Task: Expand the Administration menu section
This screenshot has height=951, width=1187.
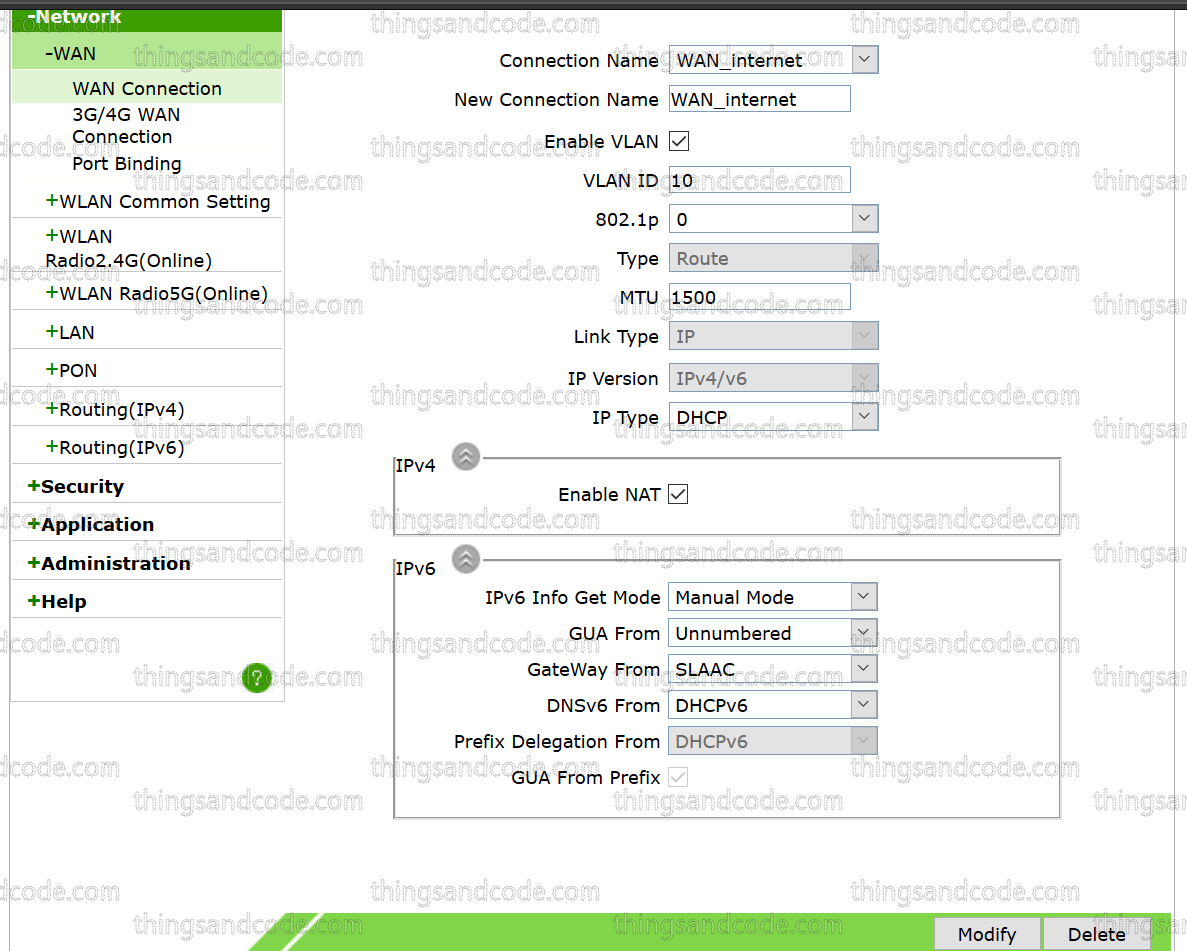Action: click(x=108, y=564)
